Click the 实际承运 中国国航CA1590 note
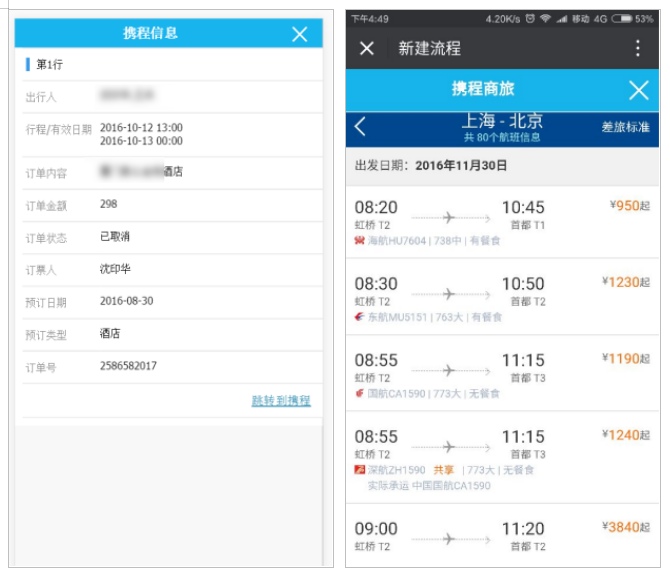The width and height of the screenshot is (670, 577). coord(429,486)
